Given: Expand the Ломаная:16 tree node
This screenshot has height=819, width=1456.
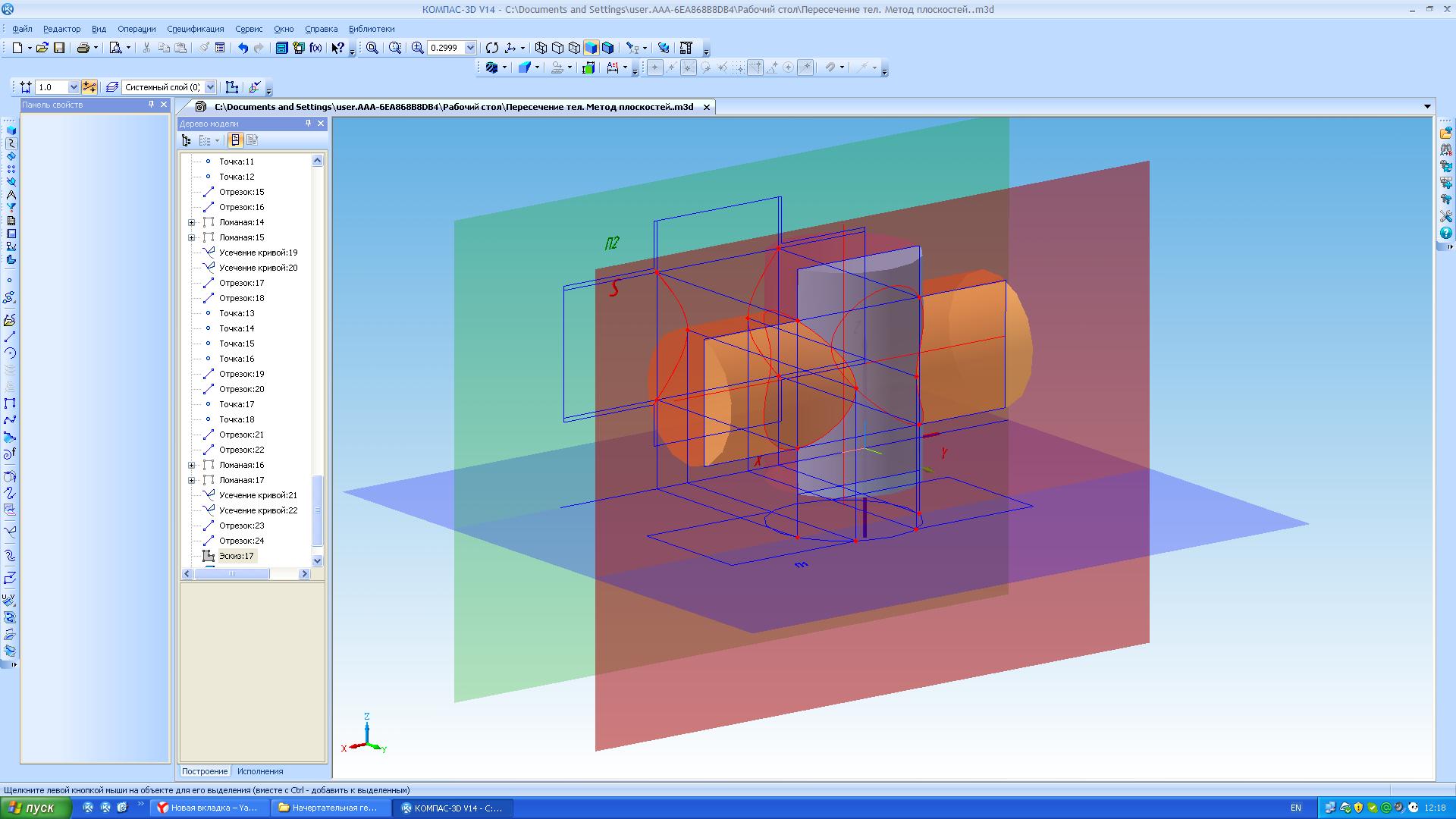Looking at the screenshot, I should point(192,465).
